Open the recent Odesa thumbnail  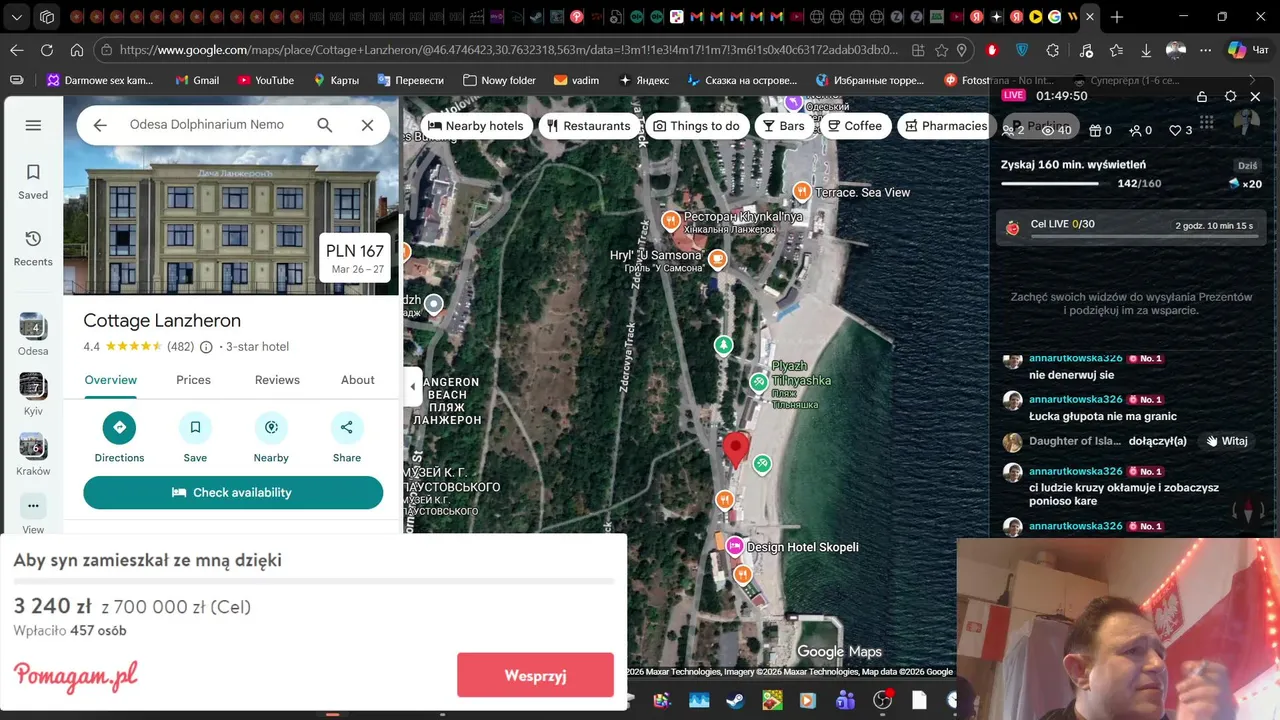(x=33, y=326)
